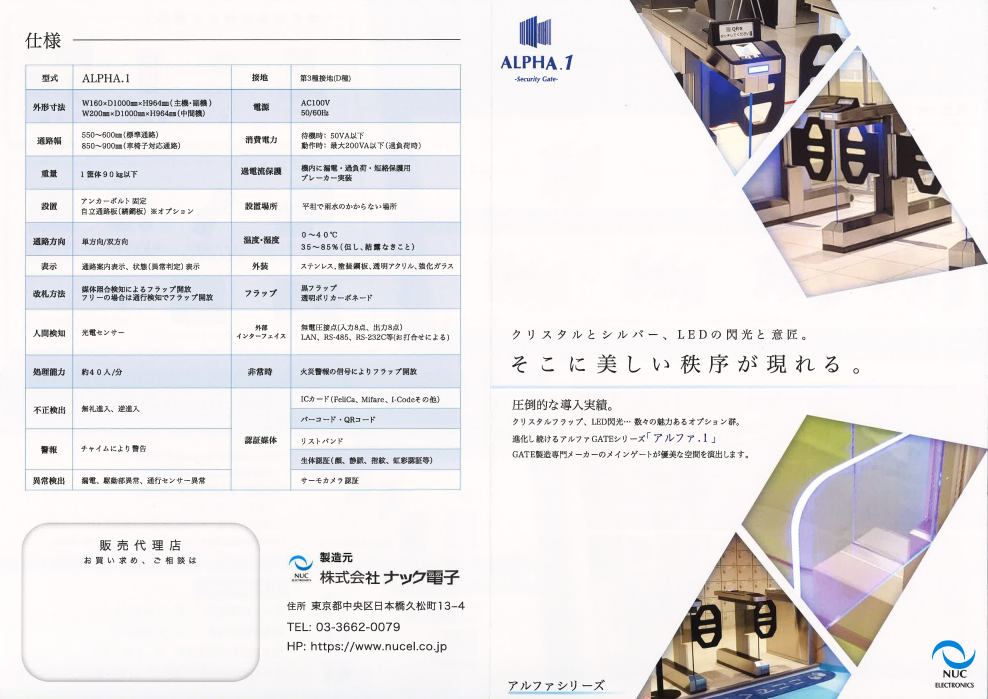Select the value リストバンド

[321, 441]
